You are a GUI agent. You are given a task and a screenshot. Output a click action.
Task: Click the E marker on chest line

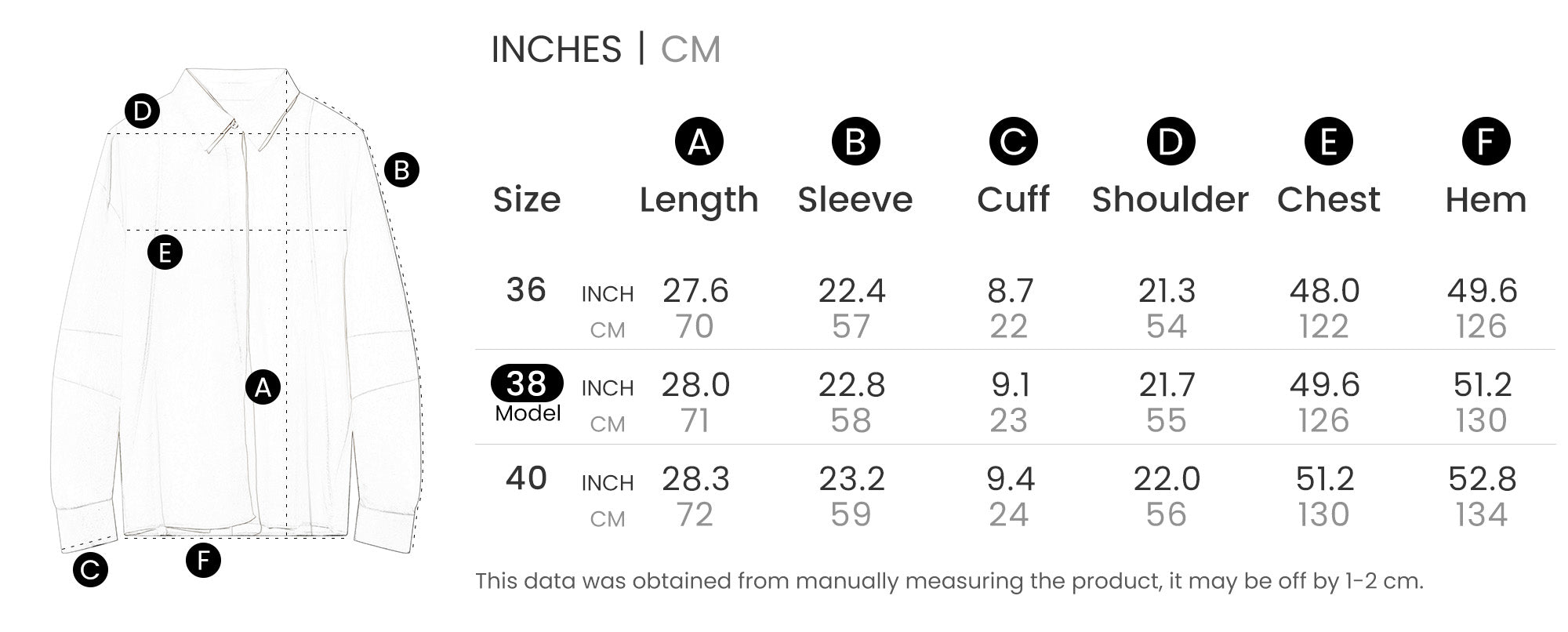(165, 252)
